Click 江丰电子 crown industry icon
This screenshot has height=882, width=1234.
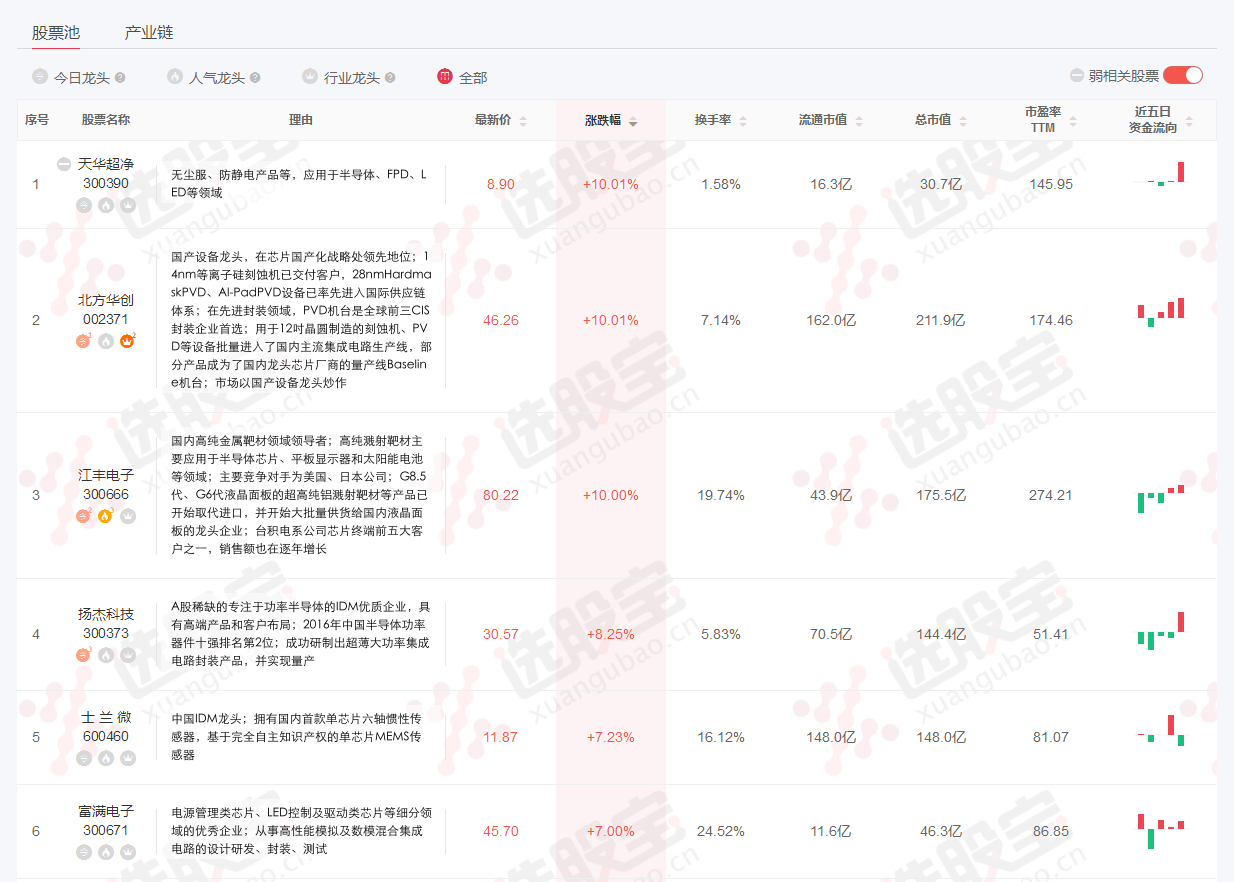[128, 516]
